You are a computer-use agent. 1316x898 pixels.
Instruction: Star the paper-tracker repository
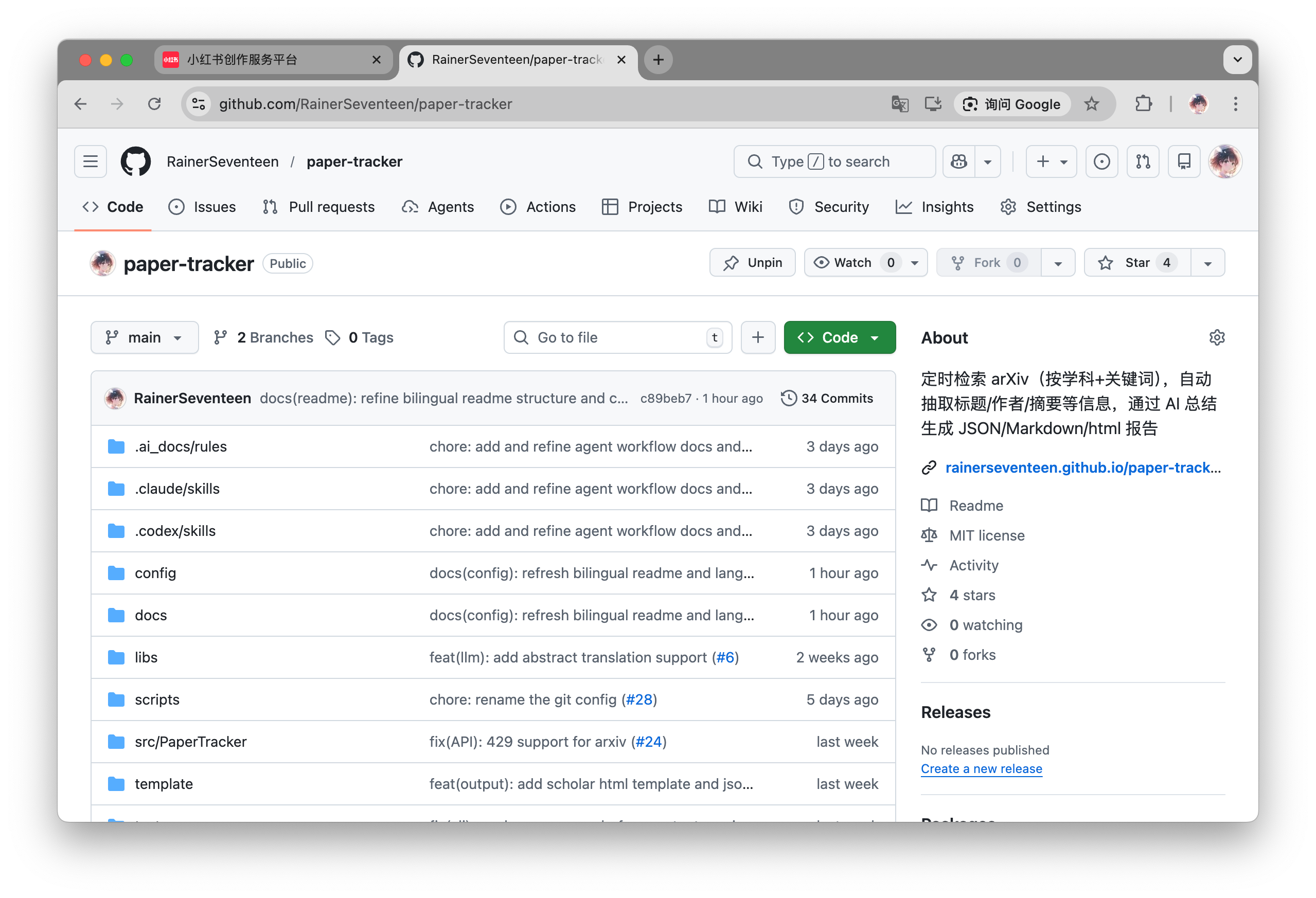pos(1137,263)
